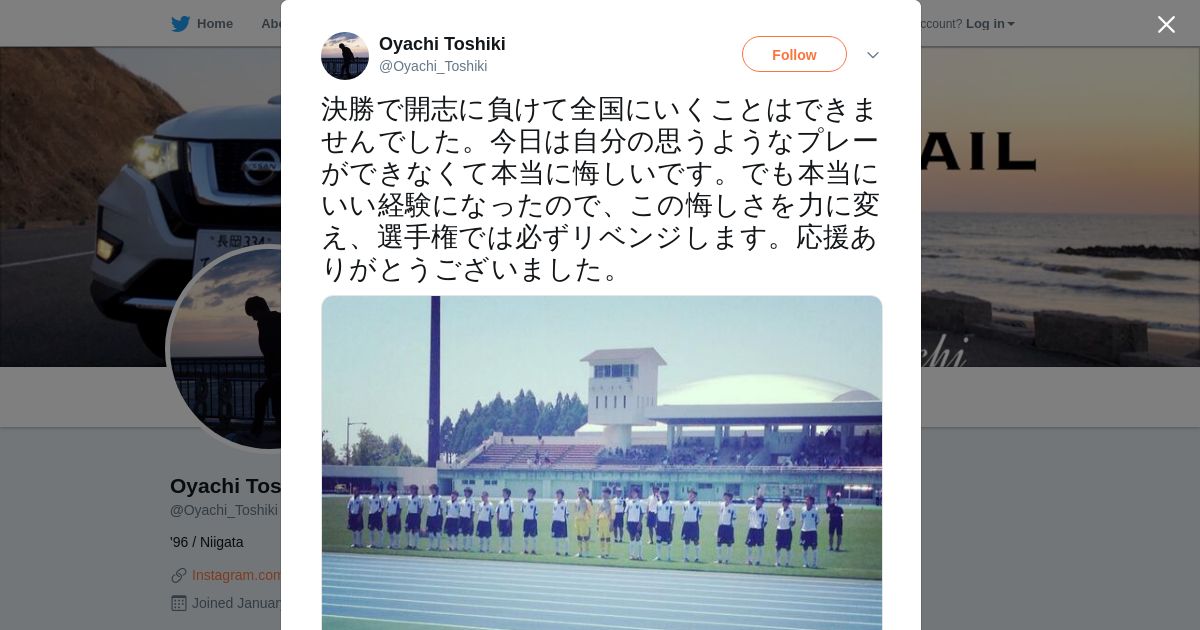
Task: Click the Japanese tweet text
Action: [600, 189]
